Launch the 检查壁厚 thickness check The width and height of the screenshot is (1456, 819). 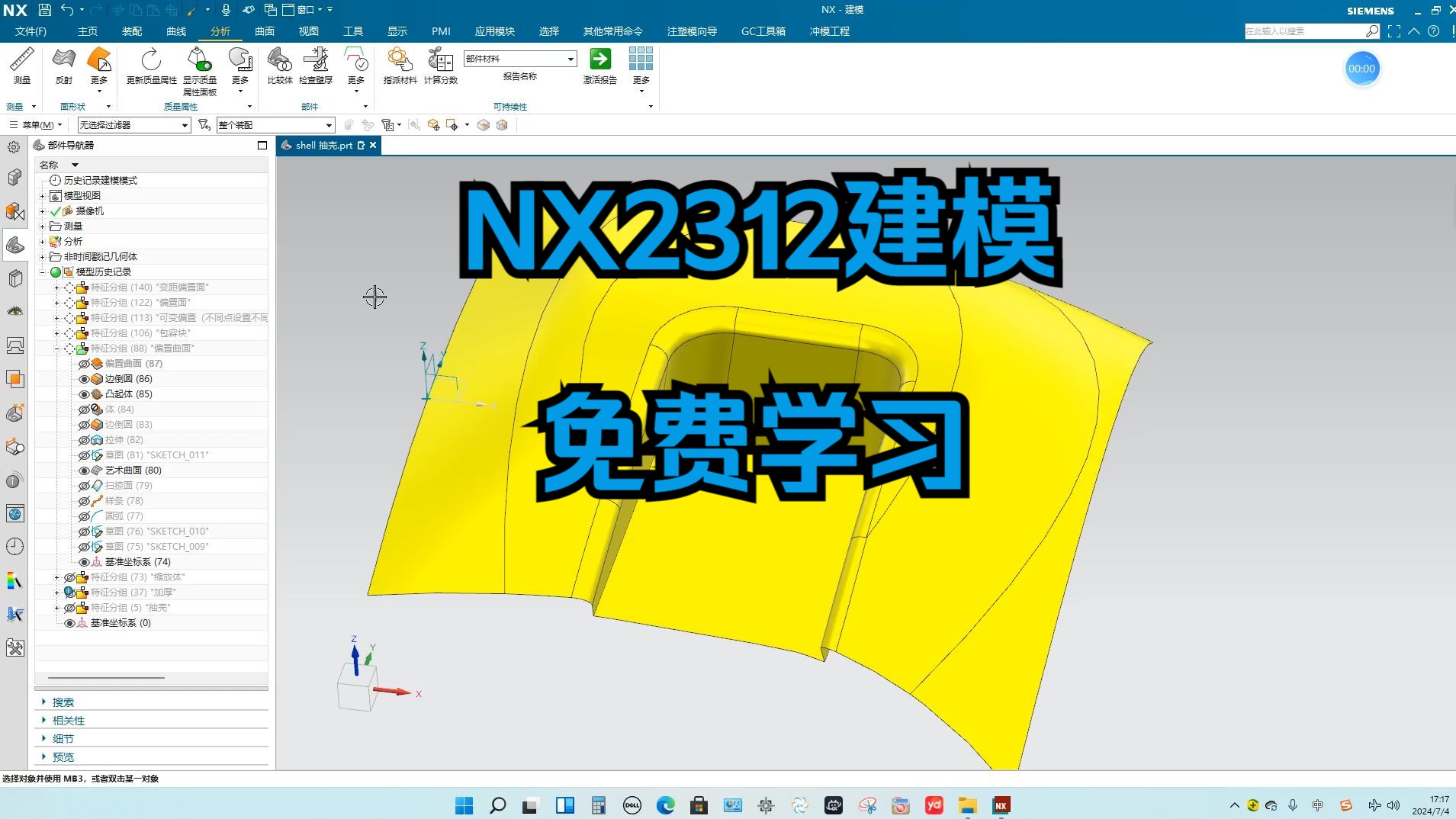point(316,66)
